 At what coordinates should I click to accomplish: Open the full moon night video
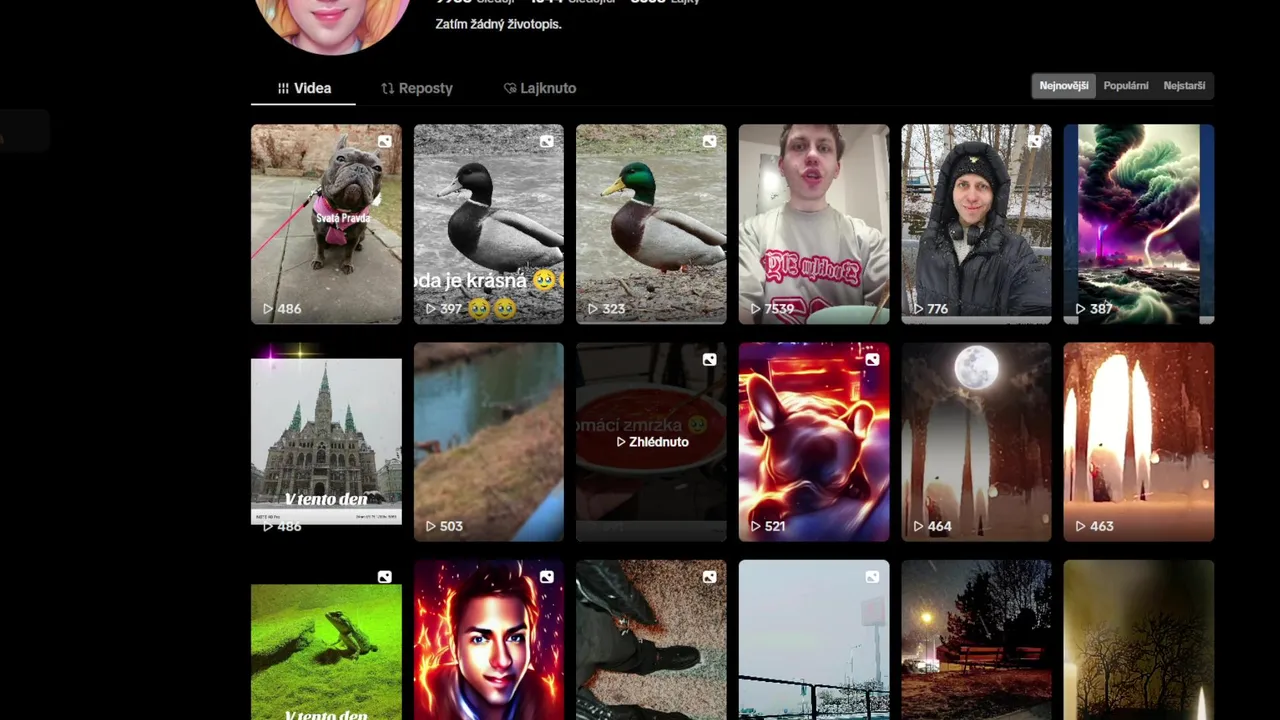coord(976,442)
